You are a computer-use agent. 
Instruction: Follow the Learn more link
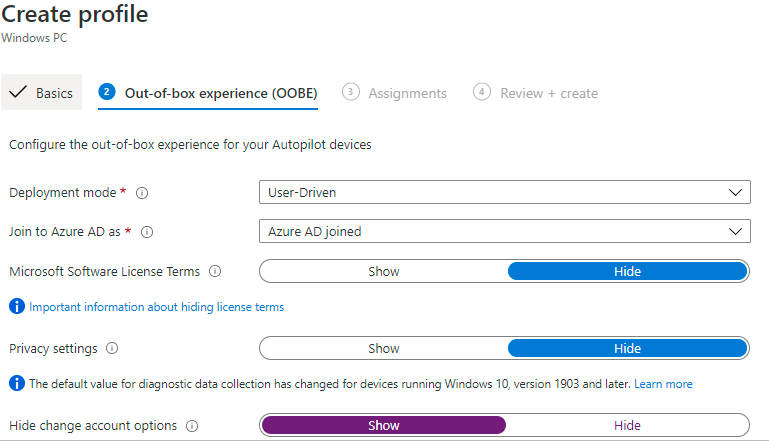click(x=663, y=384)
